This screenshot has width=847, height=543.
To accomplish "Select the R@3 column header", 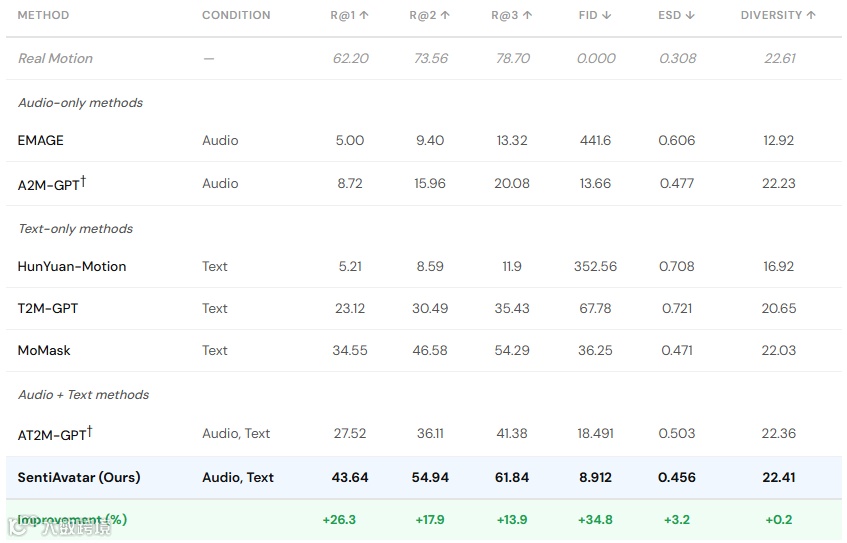I will [x=512, y=15].
